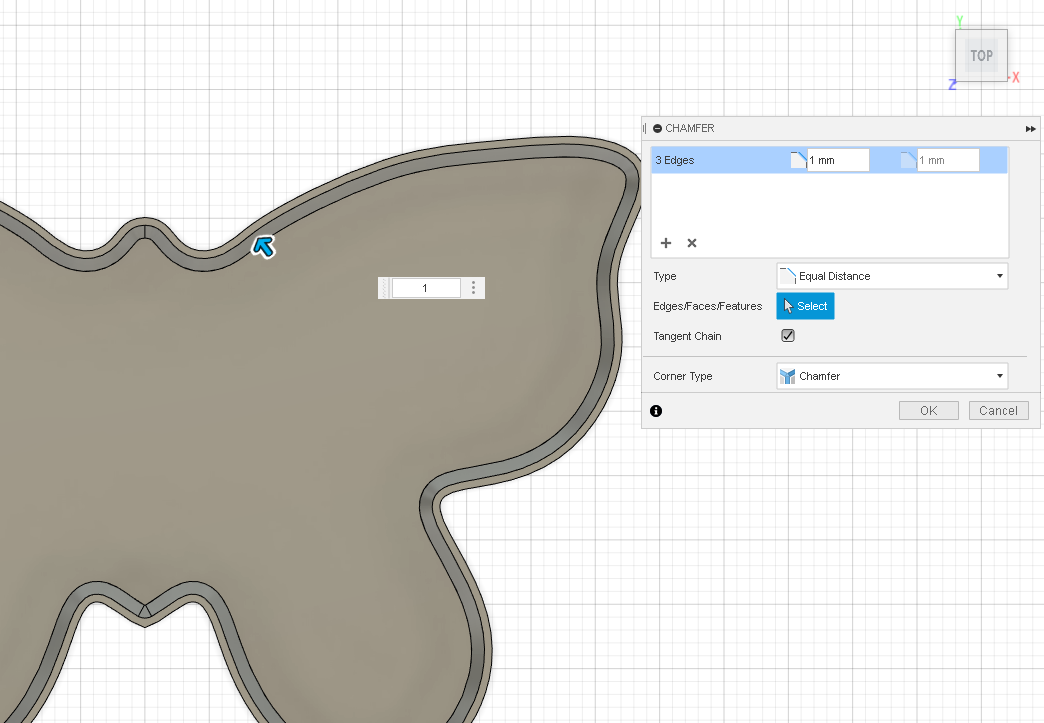The width and height of the screenshot is (1044, 723).
Task: Click the TOP face of the ViewCube
Action: point(981,56)
